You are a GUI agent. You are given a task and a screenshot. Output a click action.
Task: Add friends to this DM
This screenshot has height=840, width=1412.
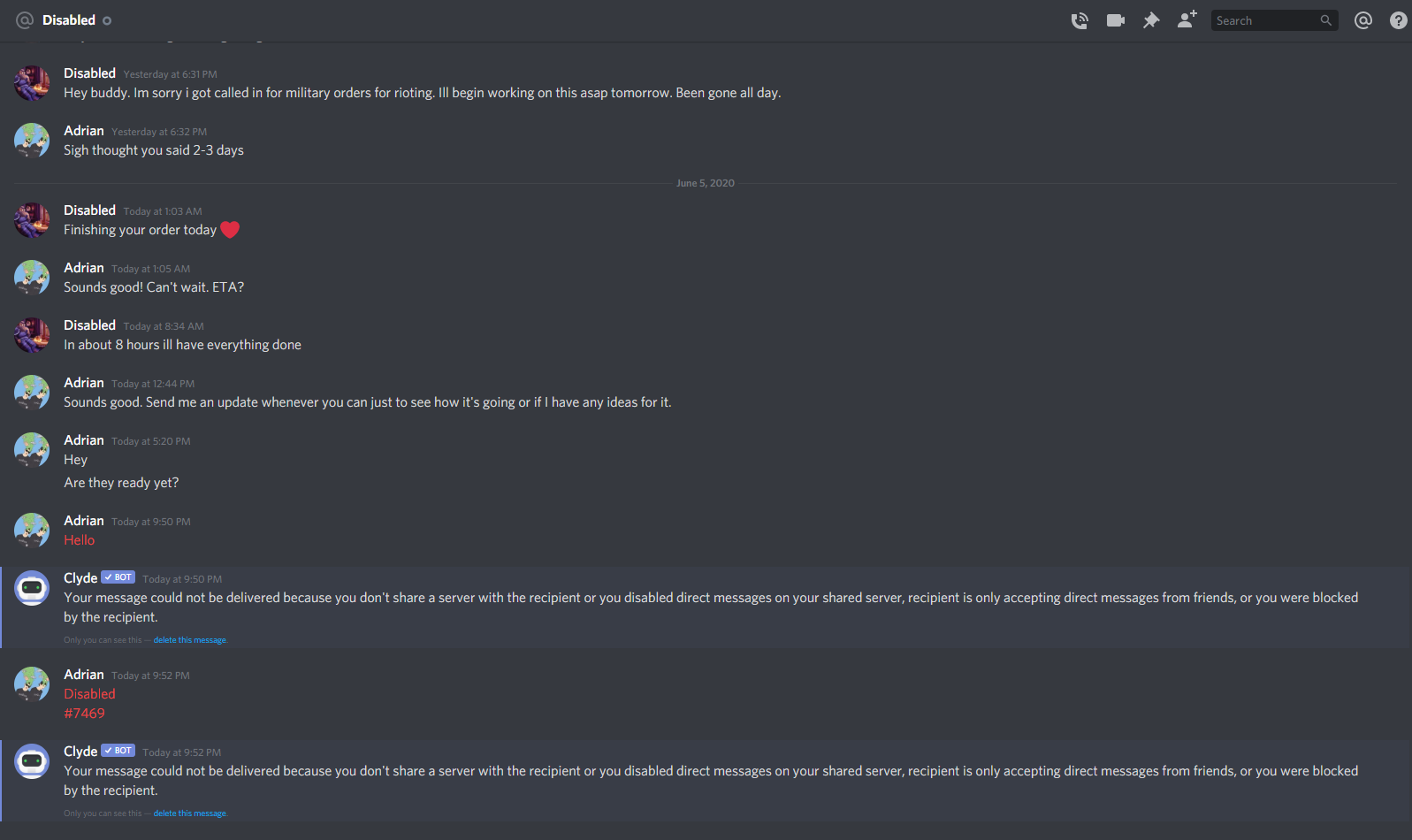click(x=1187, y=19)
